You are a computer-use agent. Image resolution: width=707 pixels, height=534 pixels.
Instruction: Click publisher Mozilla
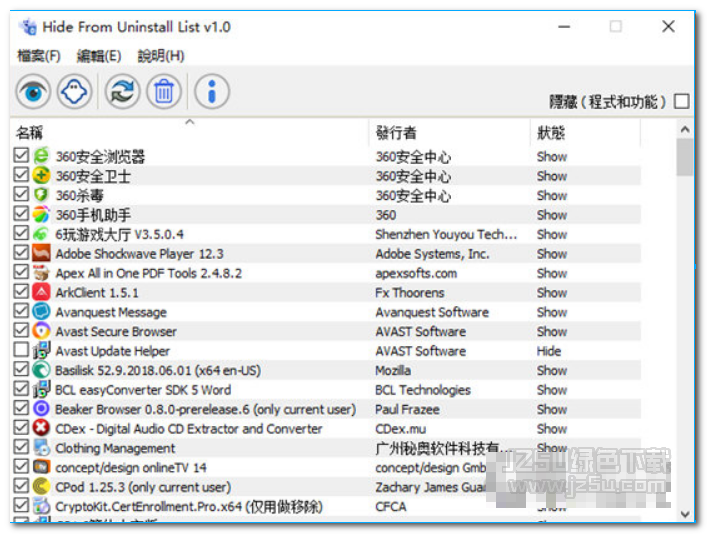(393, 371)
